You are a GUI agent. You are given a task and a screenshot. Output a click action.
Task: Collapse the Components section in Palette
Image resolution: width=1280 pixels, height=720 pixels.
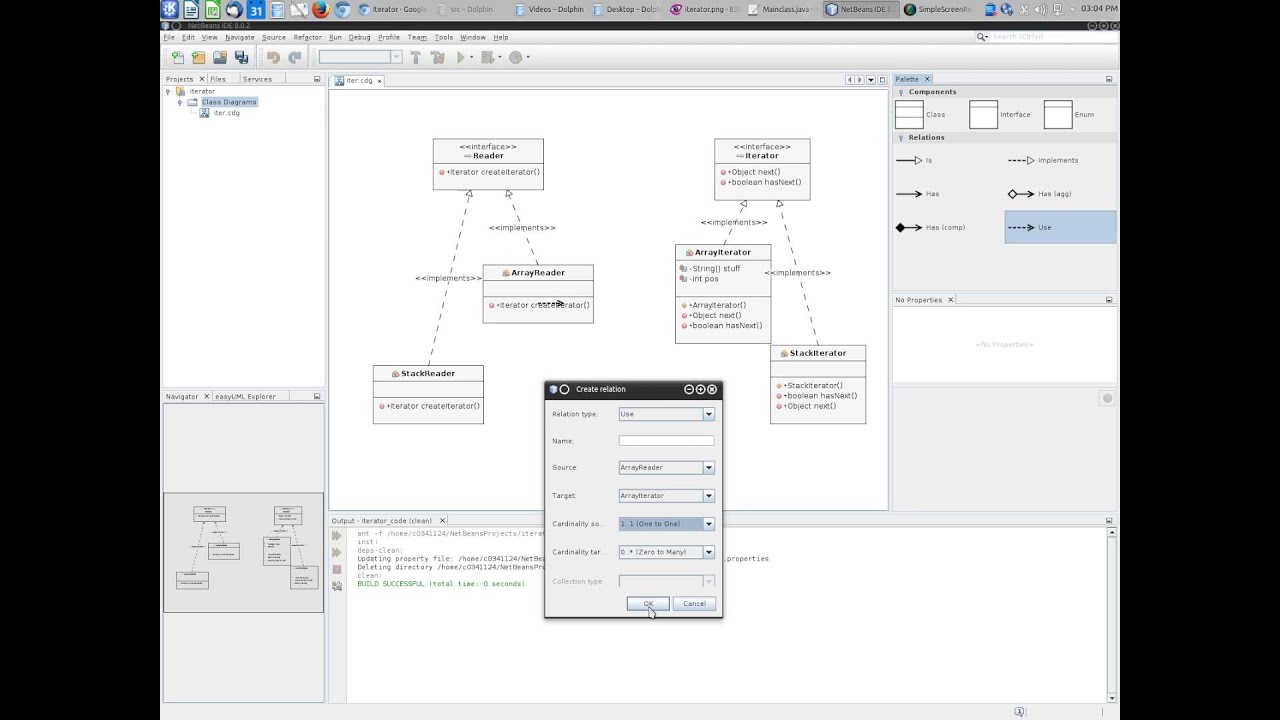(x=901, y=92)
